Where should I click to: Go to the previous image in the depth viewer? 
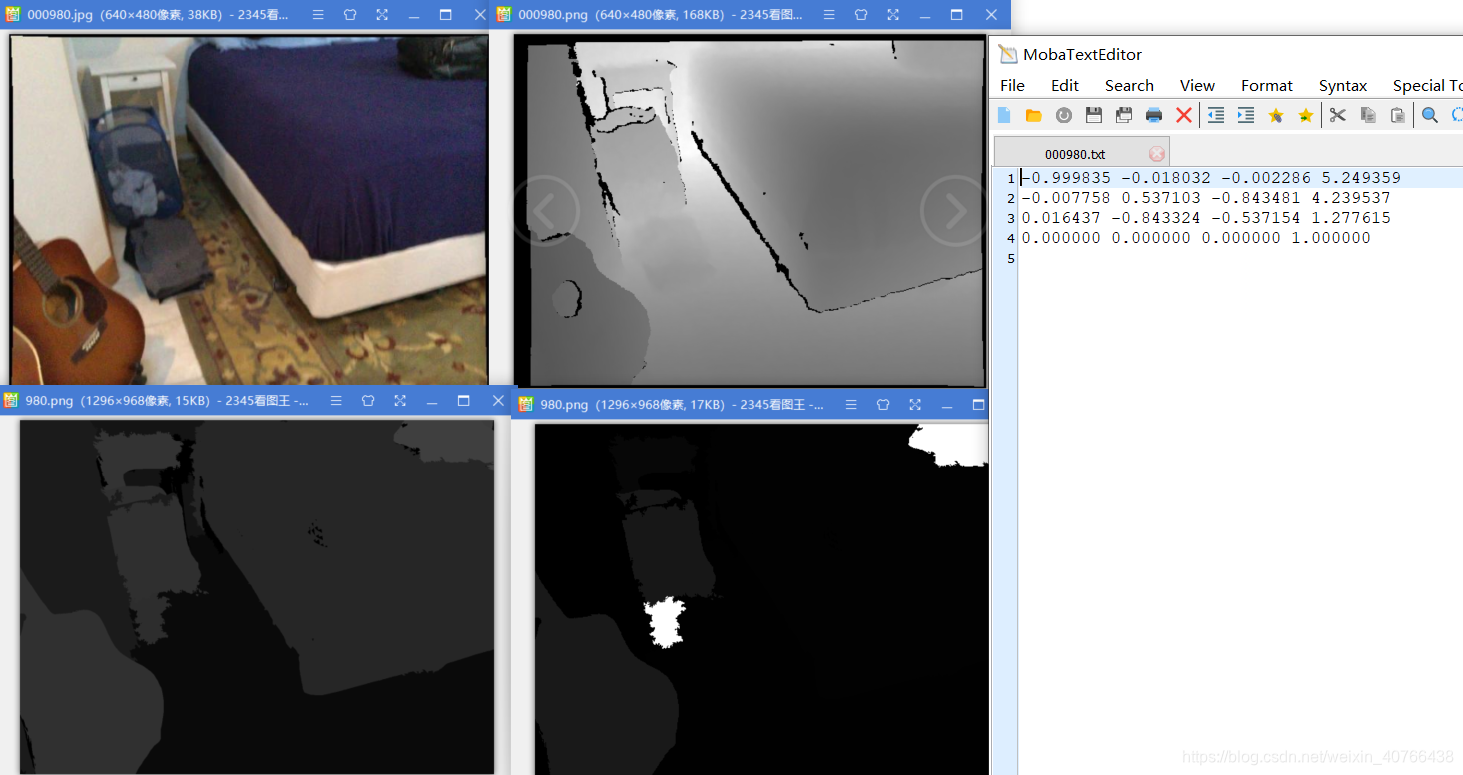pyautogui.click(x=546, y=211)
